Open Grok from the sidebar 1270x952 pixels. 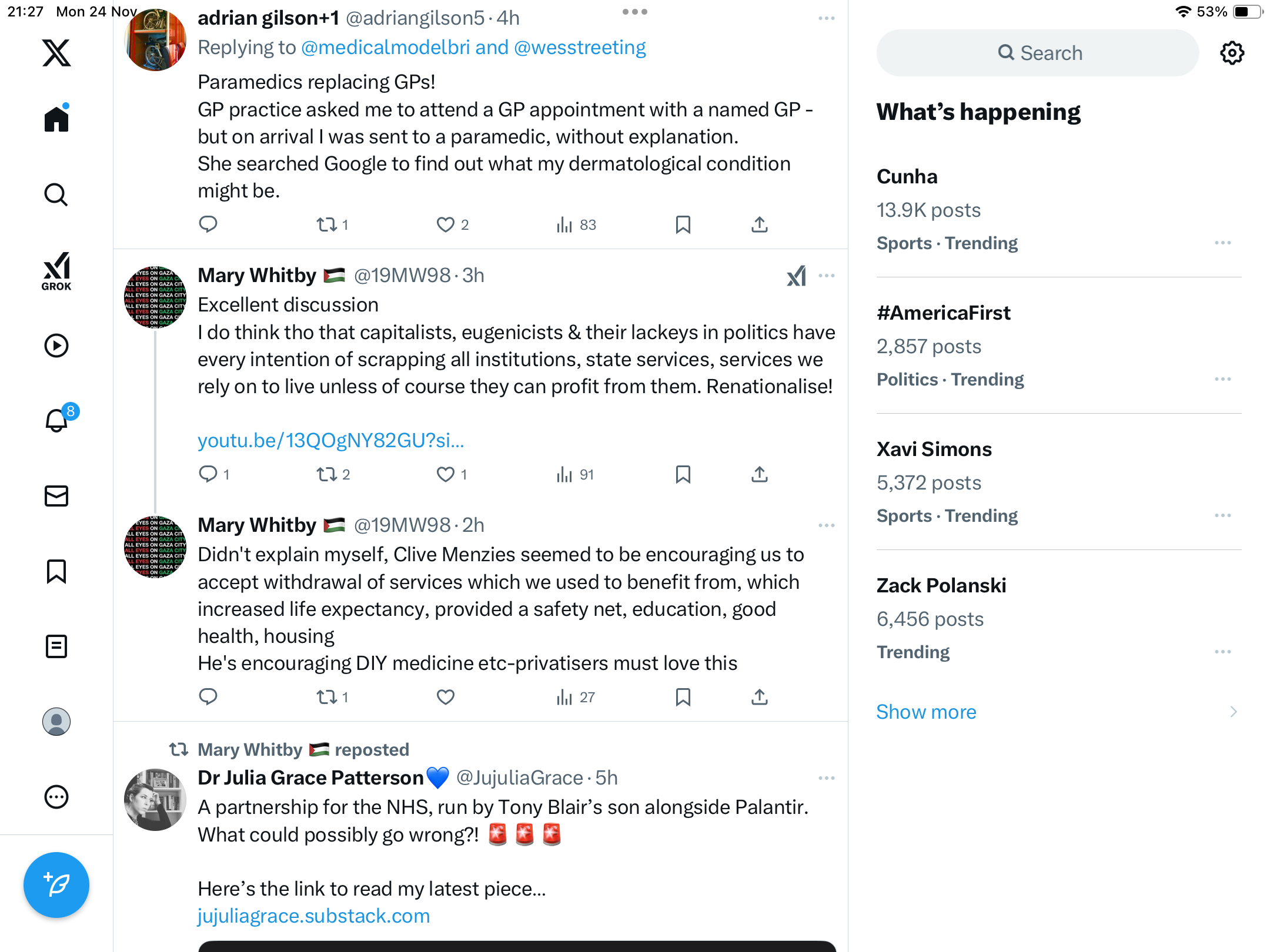(x=56, y=271)
